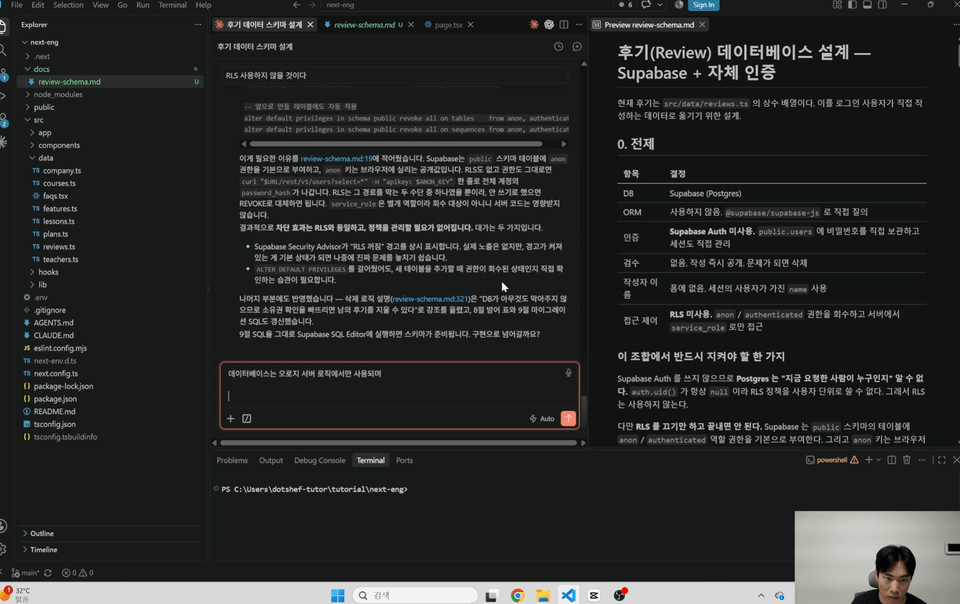Viewport: 960px width, 604px height.
Task: Open the review-schema.md:19 link in chat
Action: tap(336, 158)
